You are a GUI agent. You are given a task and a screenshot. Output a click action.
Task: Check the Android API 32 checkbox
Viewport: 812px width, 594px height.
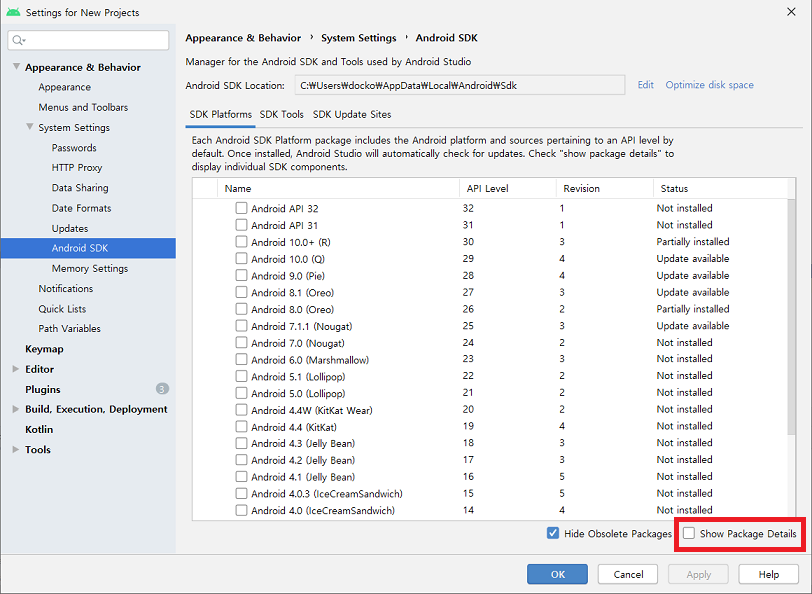[x=241, y=208]
